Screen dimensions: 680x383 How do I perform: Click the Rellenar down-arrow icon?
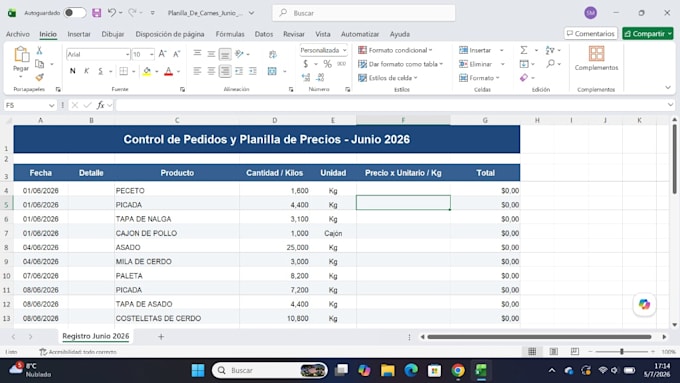524,64
